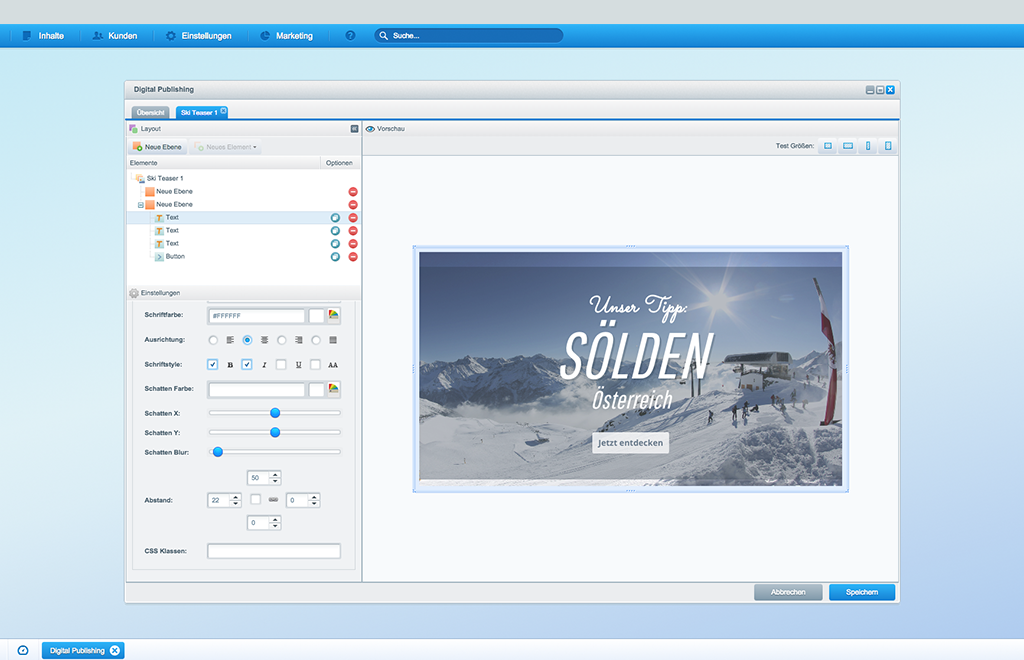Select desktop test size icon in Vorschau
Image resolution: width=1024 pixels, height=660 pixels.
click(827, 146)
